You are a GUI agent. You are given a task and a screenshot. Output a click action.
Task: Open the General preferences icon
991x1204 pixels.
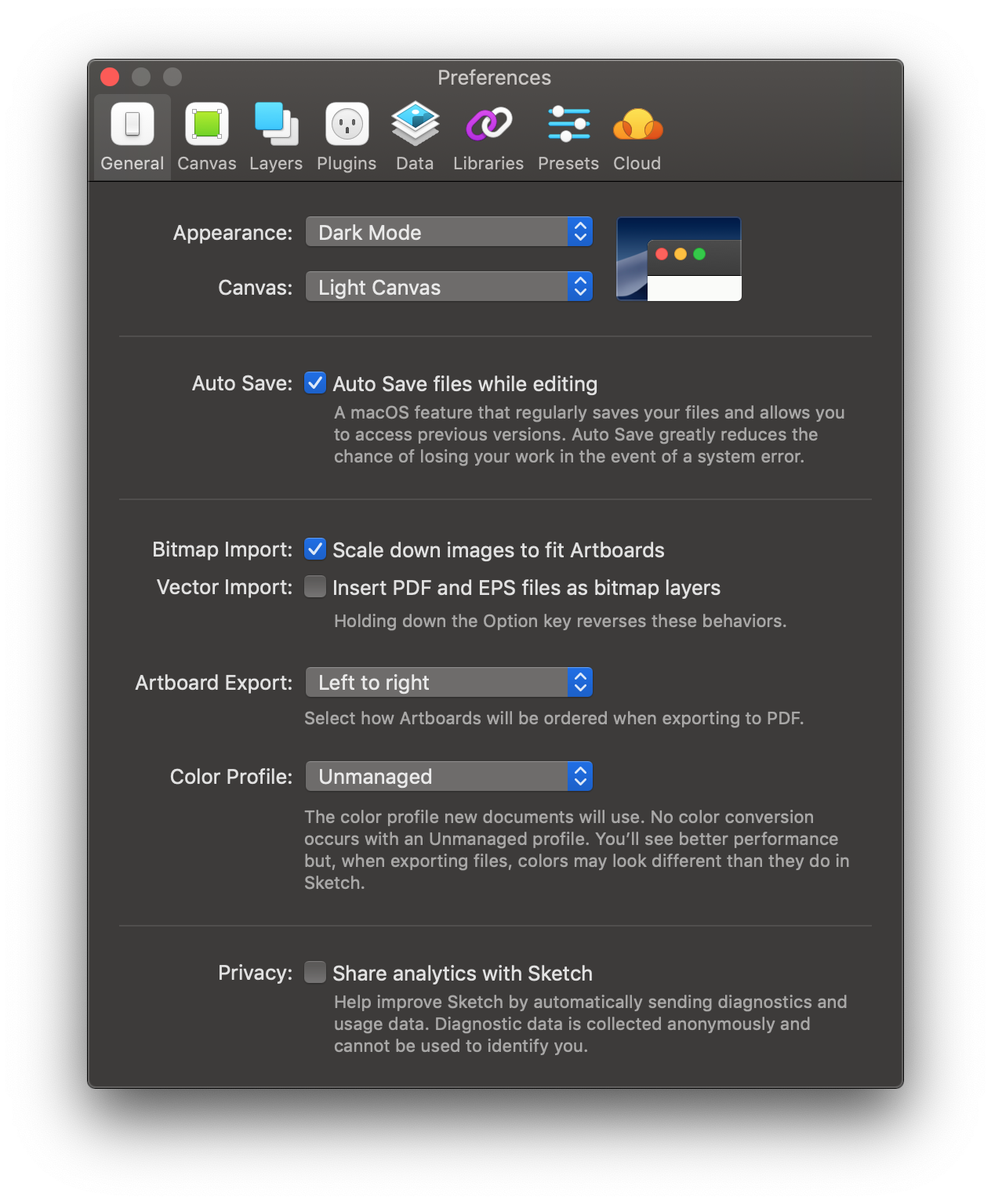pos(132,124)
